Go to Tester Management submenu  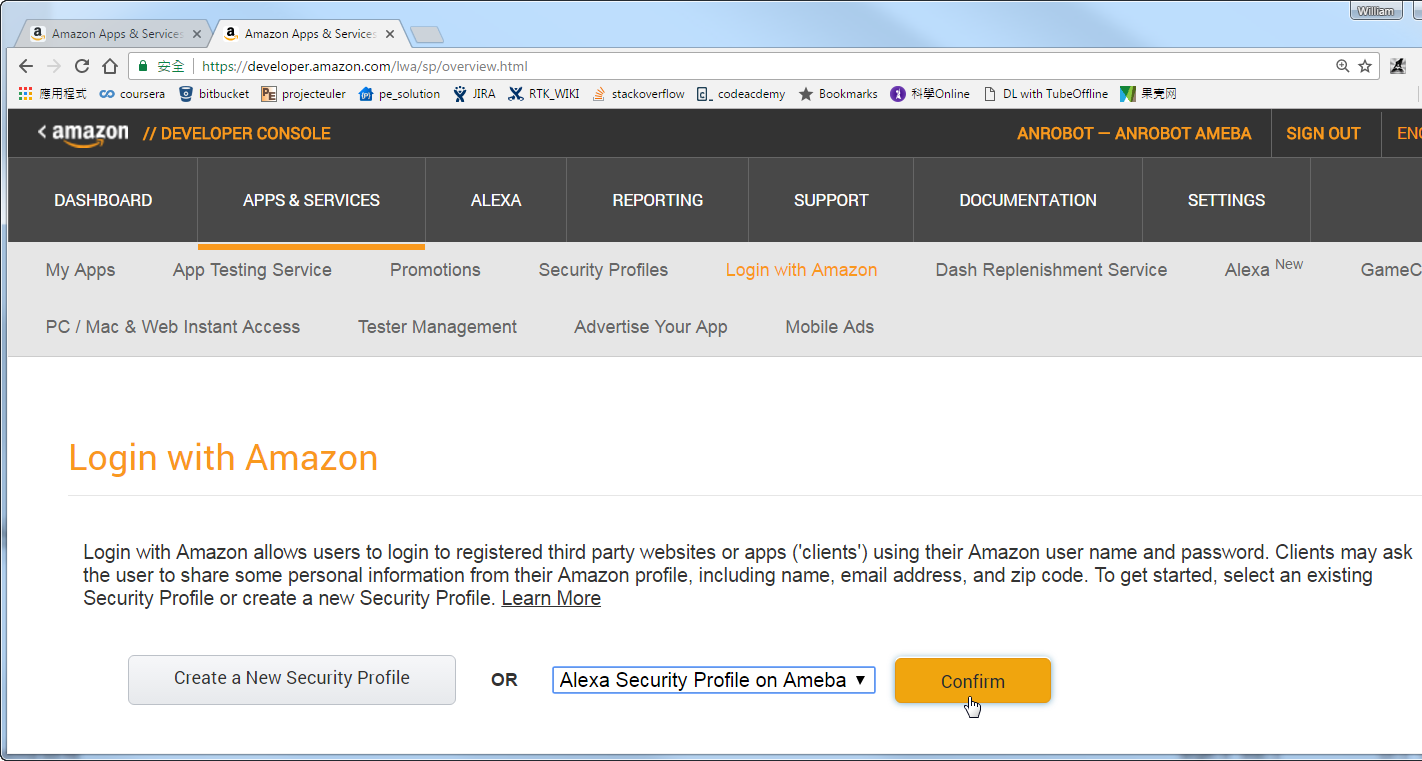coord(437,327)
